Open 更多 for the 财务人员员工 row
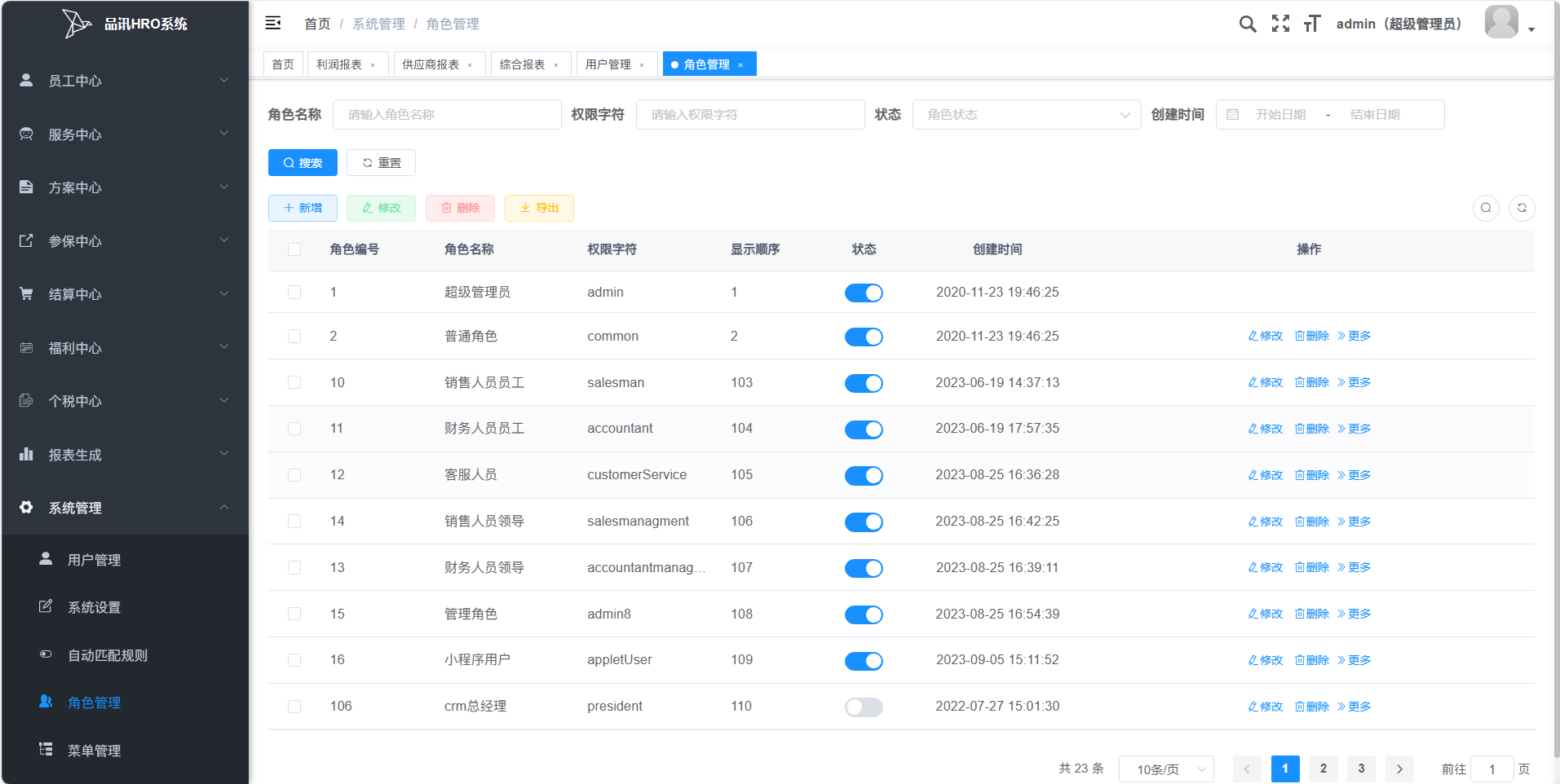This screenshot has width=1560, height=784. (1354, 429)
